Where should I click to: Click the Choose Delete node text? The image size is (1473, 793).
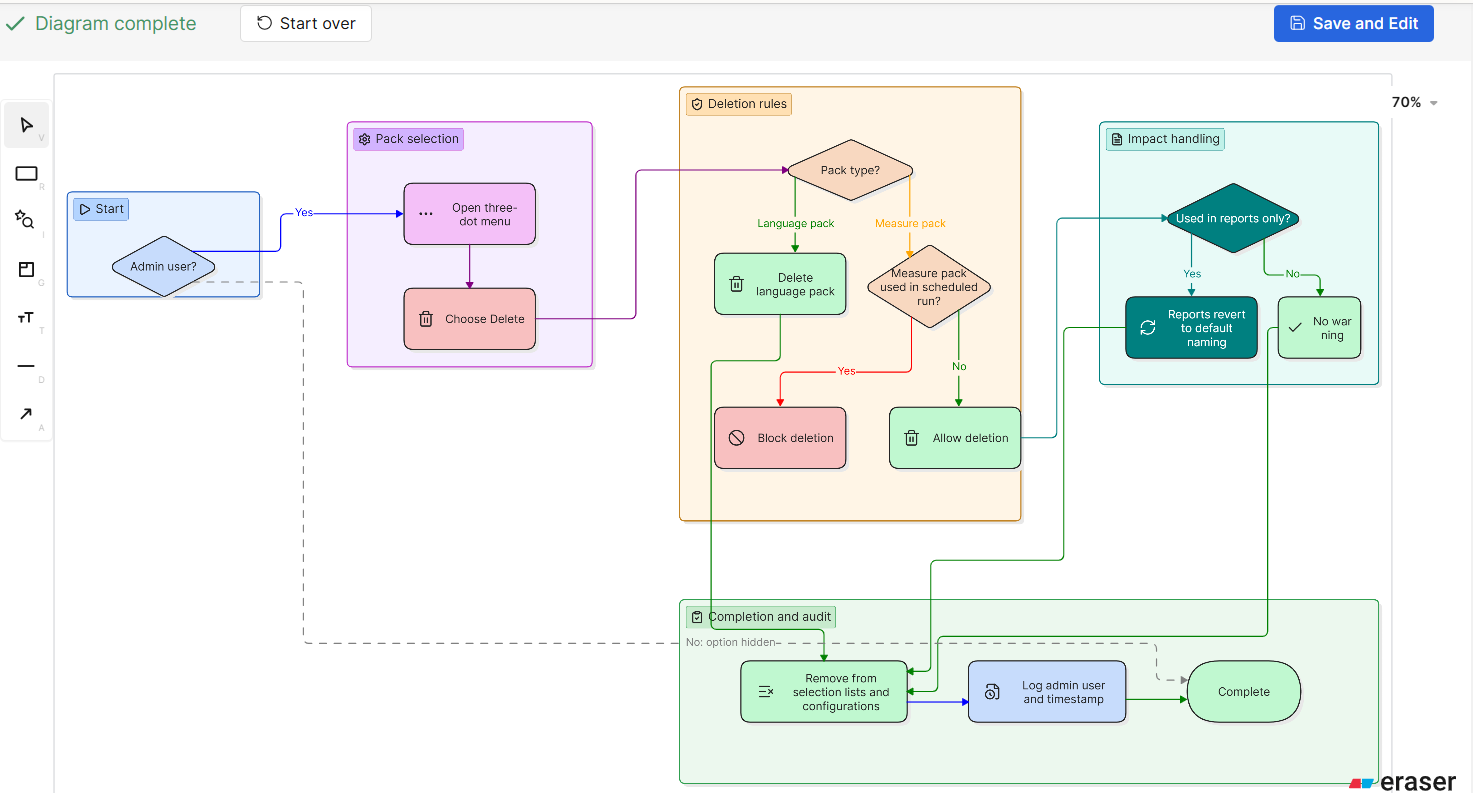[485, 319]
